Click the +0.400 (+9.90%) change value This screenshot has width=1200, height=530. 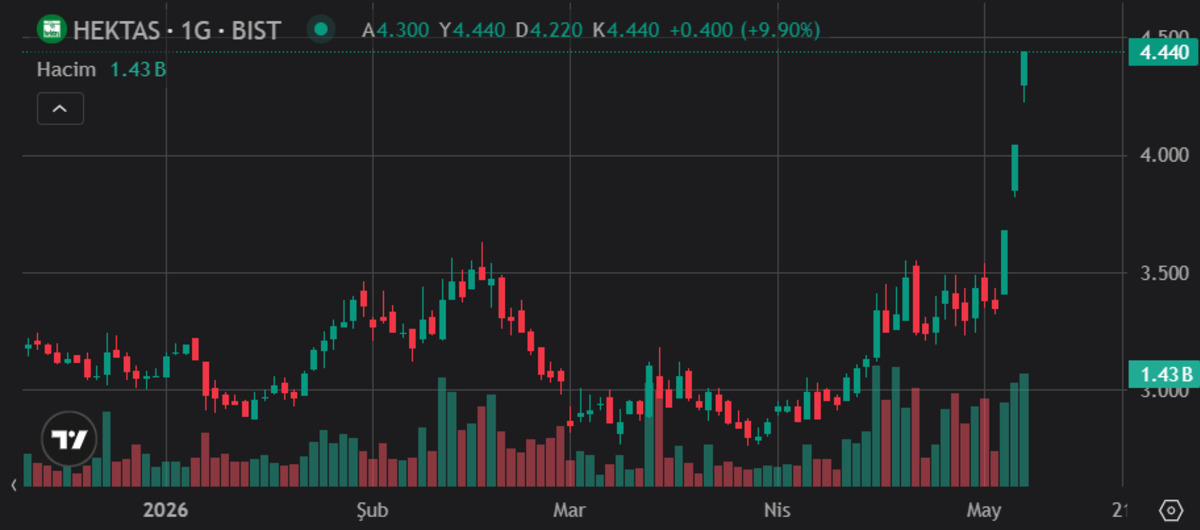point(744,30)
